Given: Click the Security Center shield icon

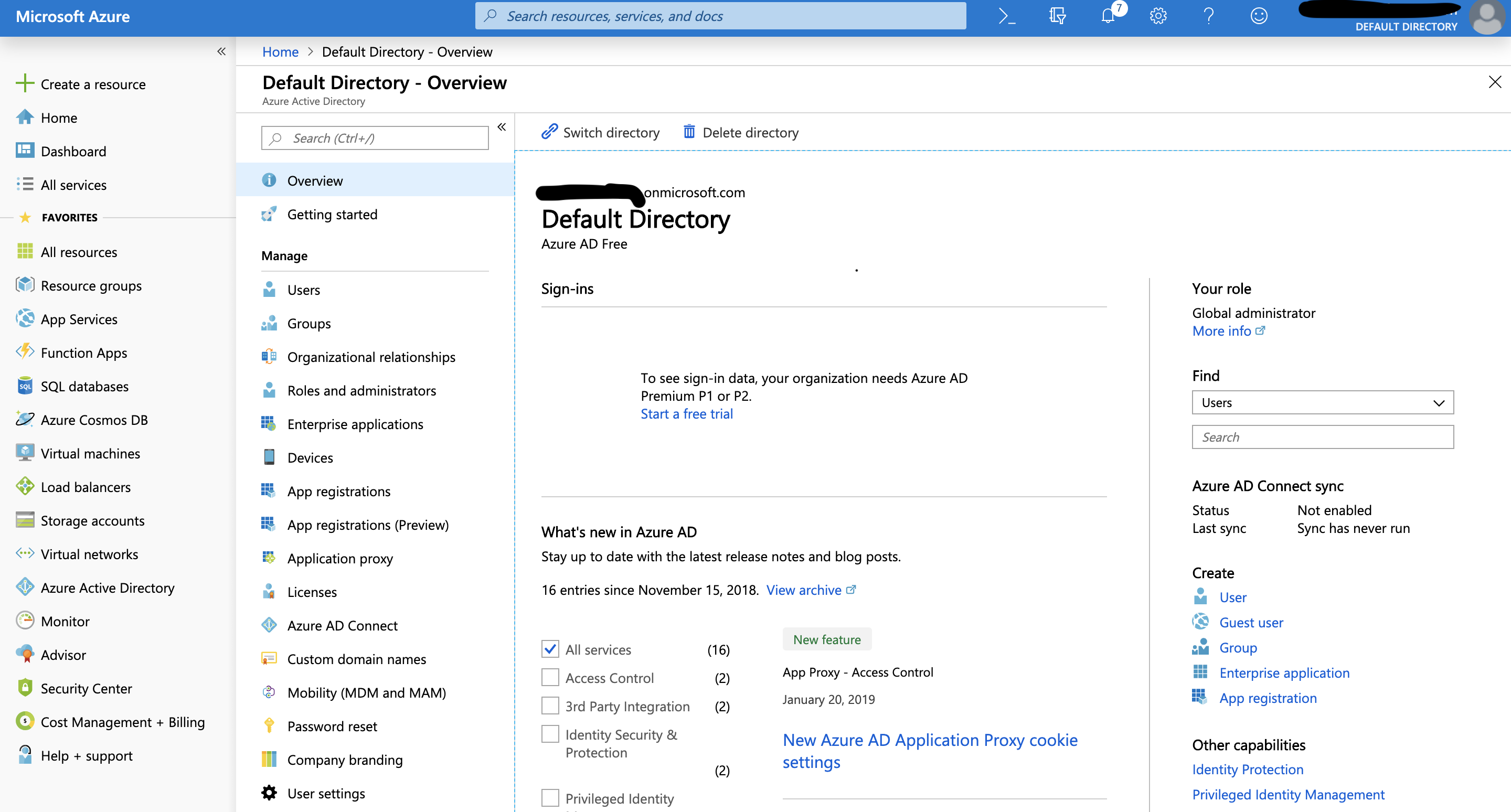Looking at the screenshot, I should [x=25, y=688].
